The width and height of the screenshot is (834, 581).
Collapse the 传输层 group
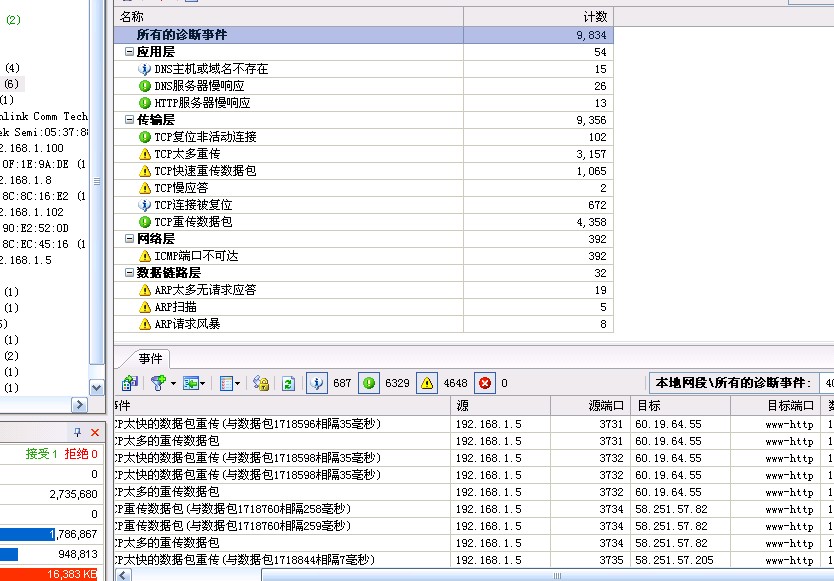click(129, 120)
